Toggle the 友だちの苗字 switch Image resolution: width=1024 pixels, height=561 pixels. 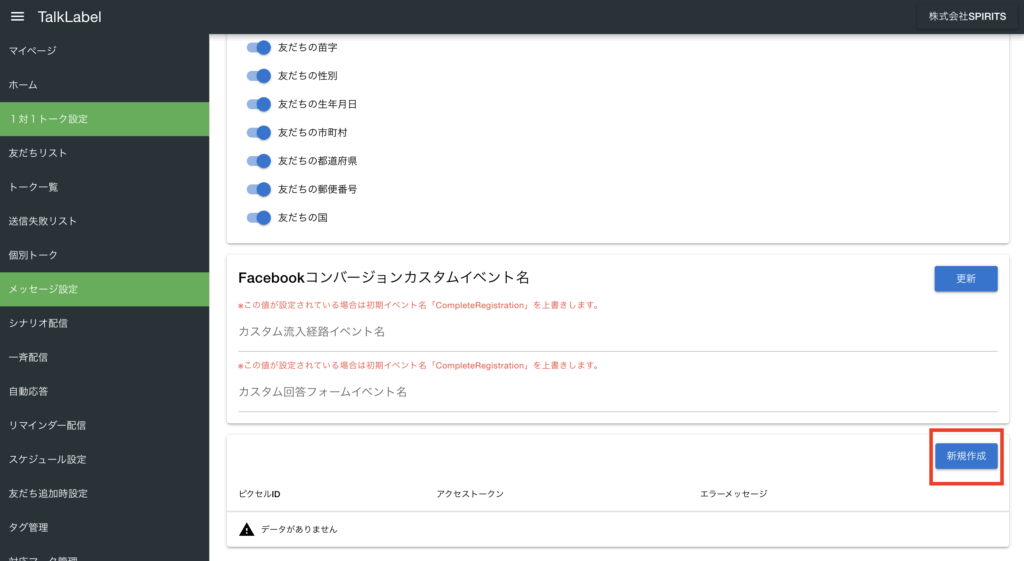click(259, 47)
